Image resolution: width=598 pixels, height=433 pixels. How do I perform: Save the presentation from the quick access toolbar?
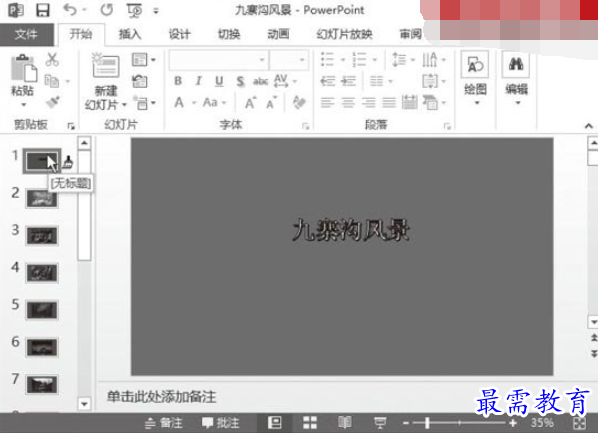pos(42,10)
